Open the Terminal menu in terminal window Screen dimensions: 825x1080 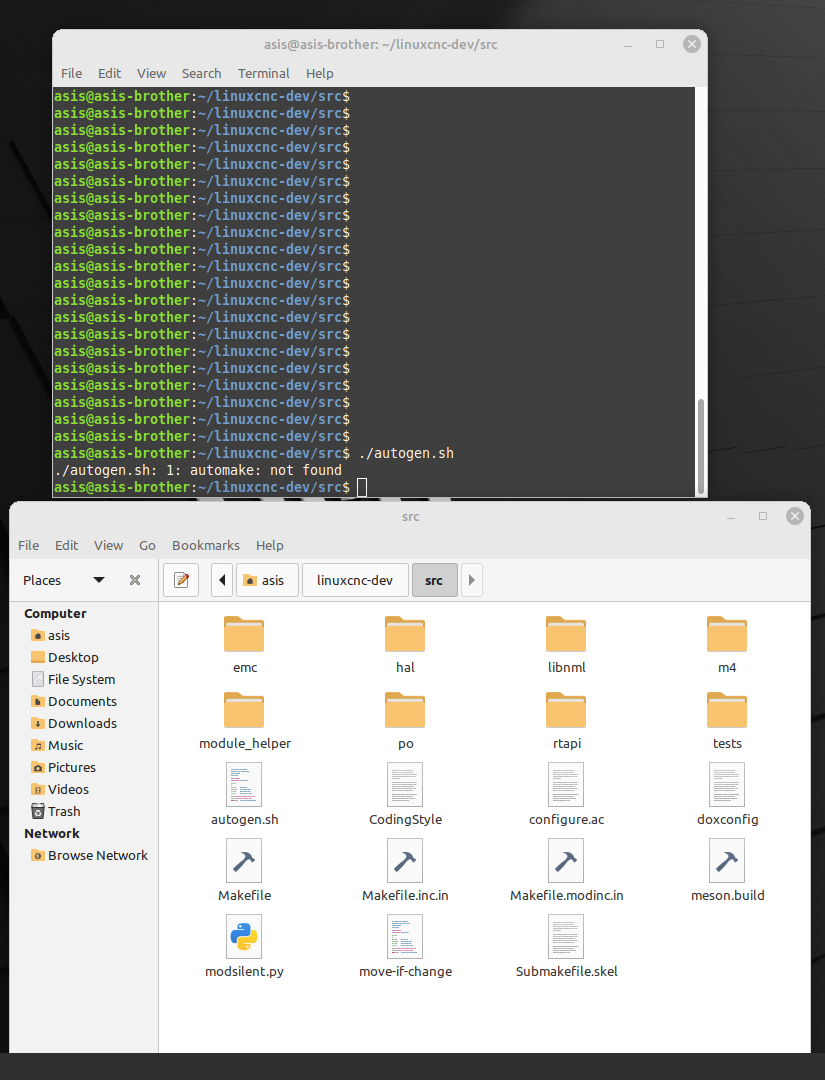click(264, 73)
